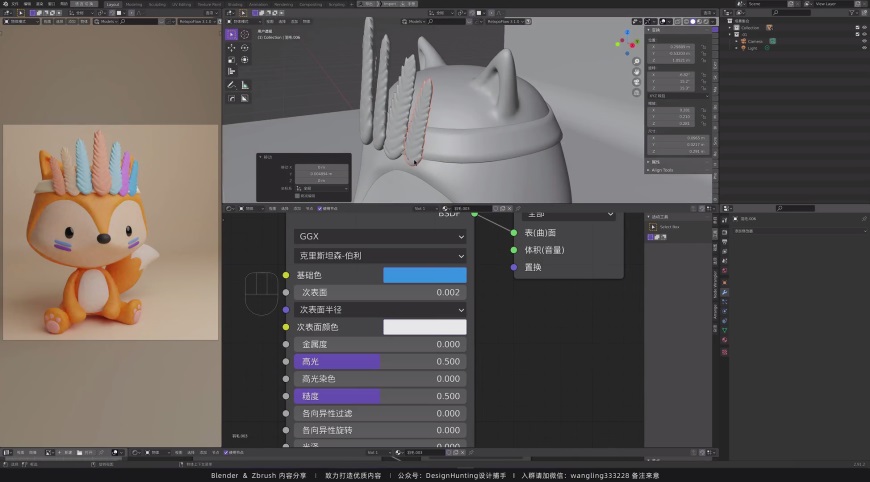Open the Object properties orange square tab
Screen dimensions: 870x482
[x=725, y=282]
